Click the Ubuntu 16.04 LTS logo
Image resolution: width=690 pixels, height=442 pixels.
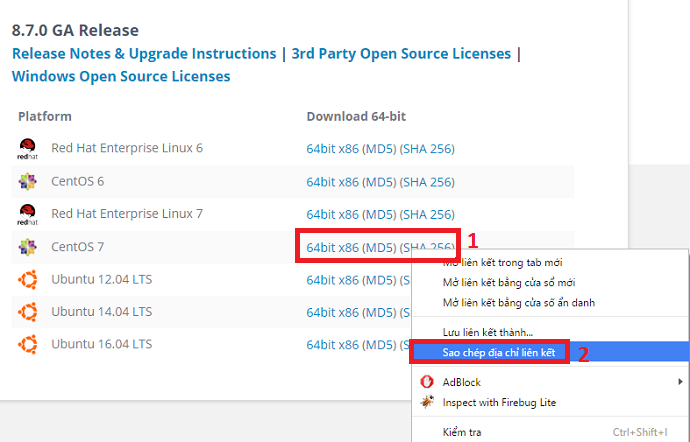point(27,344)
